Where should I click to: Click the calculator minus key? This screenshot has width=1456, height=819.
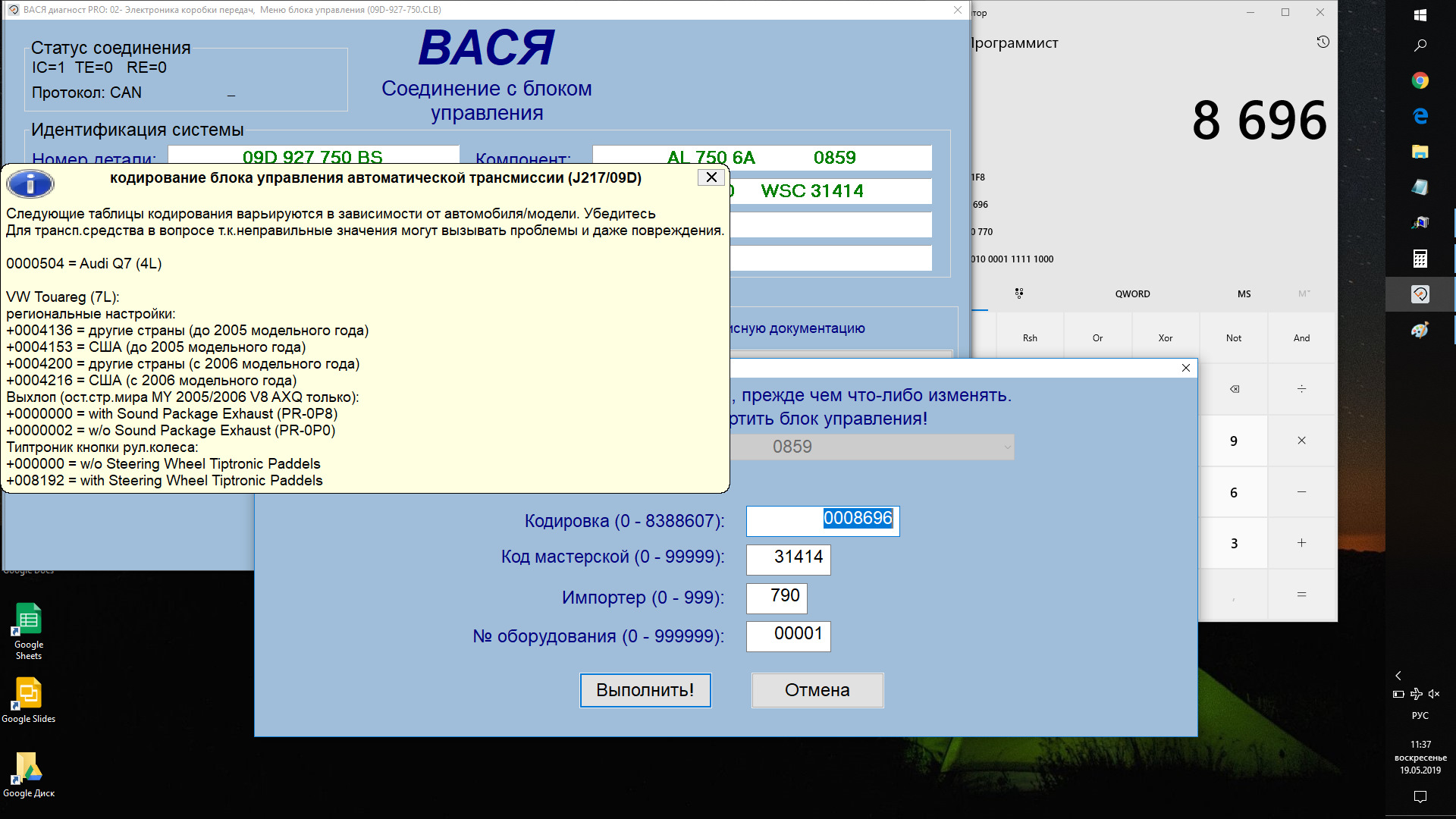pos(1302,492)
